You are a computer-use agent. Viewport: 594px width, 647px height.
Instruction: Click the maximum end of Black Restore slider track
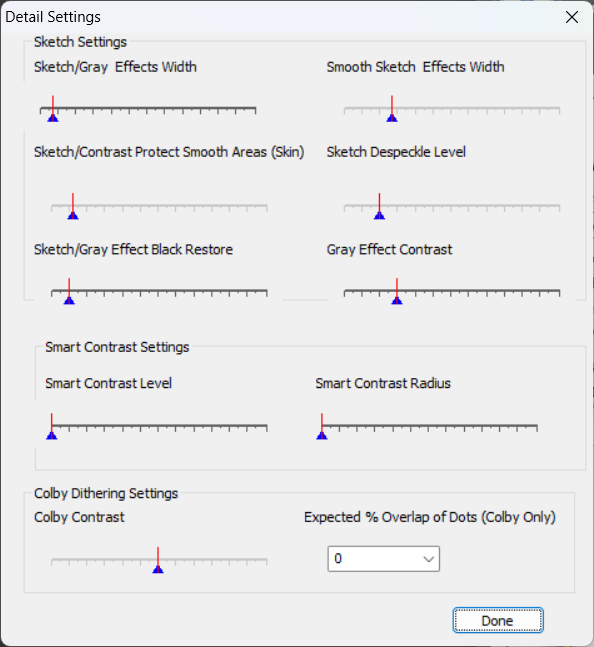pos(266,292)
